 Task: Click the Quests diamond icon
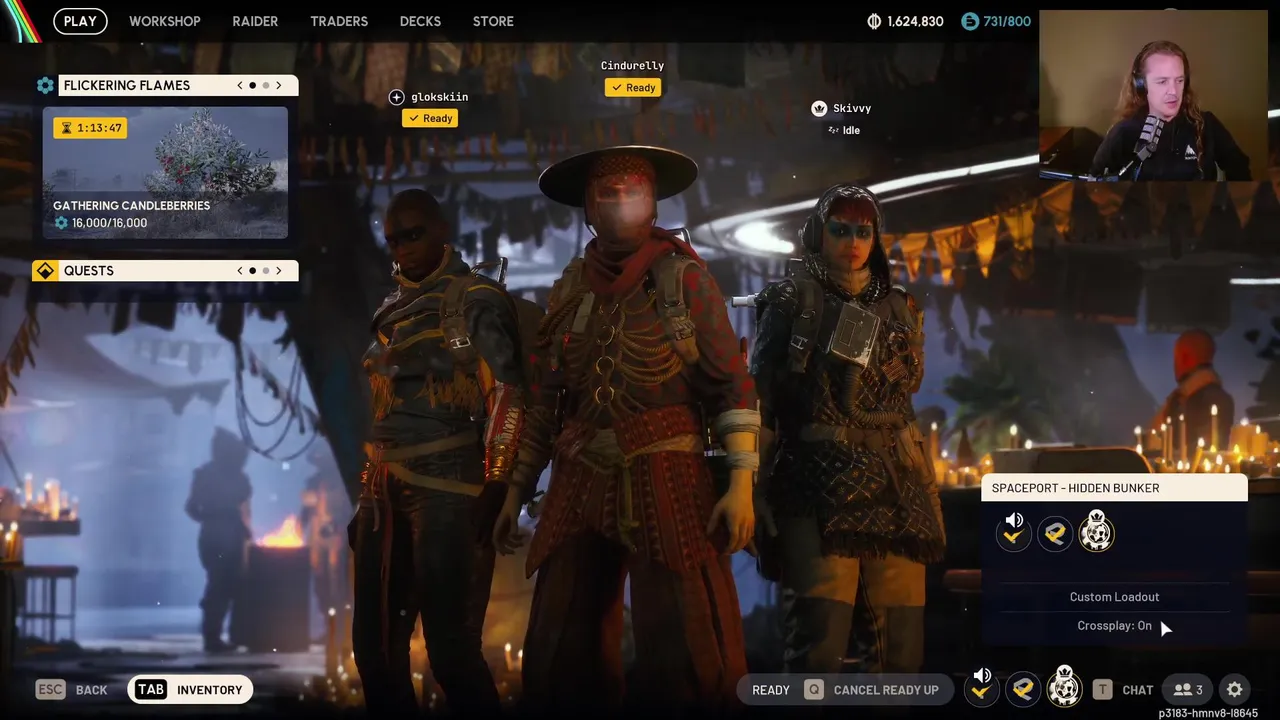[x=45, y=271]
